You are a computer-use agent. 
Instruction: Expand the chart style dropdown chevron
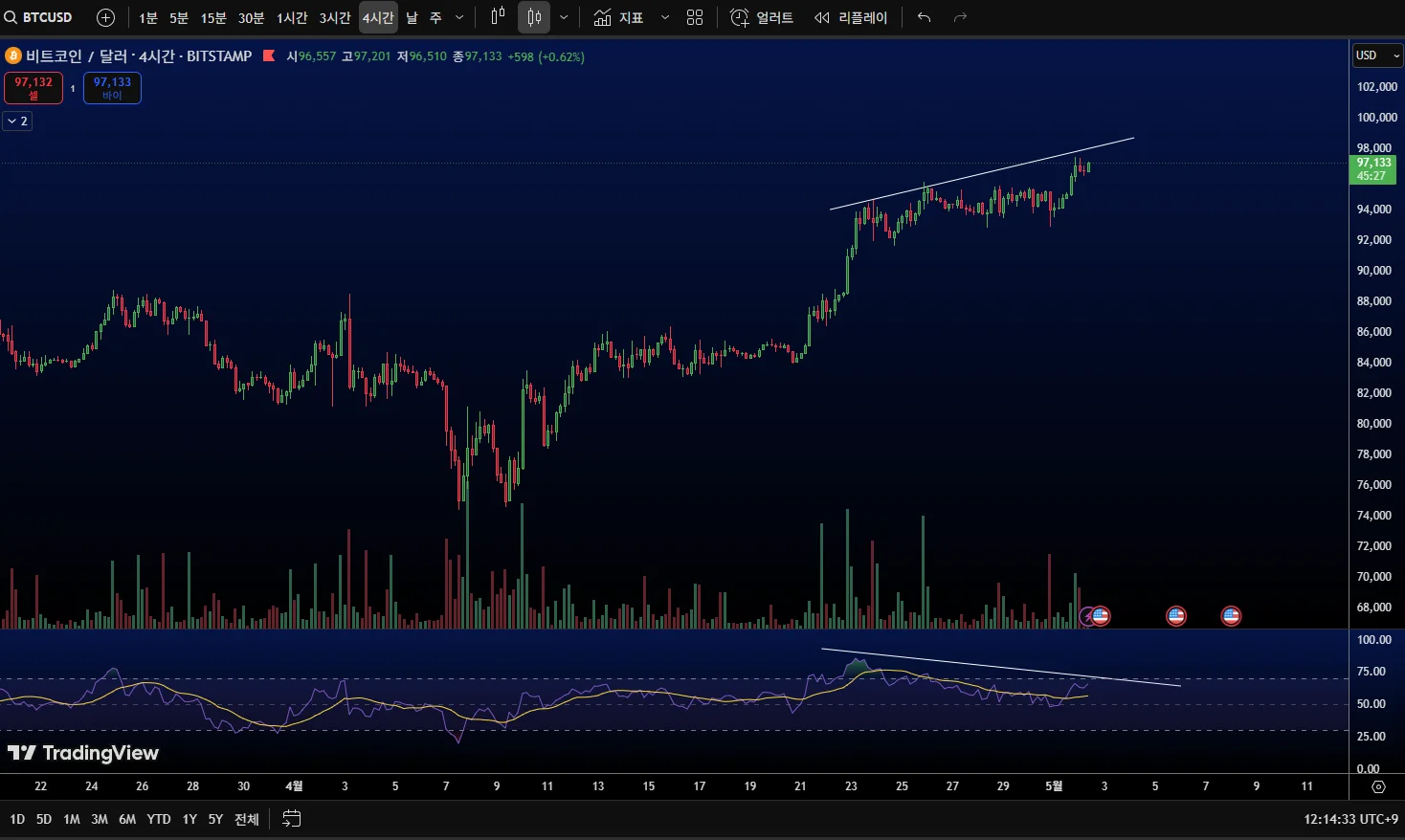tap(564, 17)
